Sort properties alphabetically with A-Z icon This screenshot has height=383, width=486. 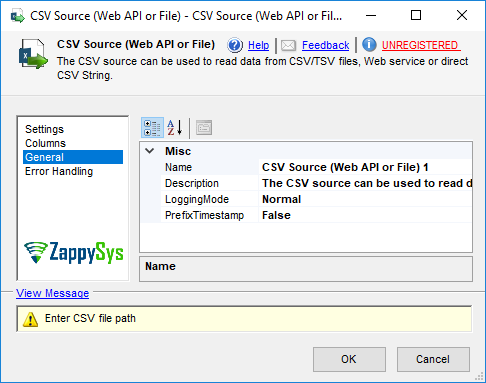coord(175,128)
